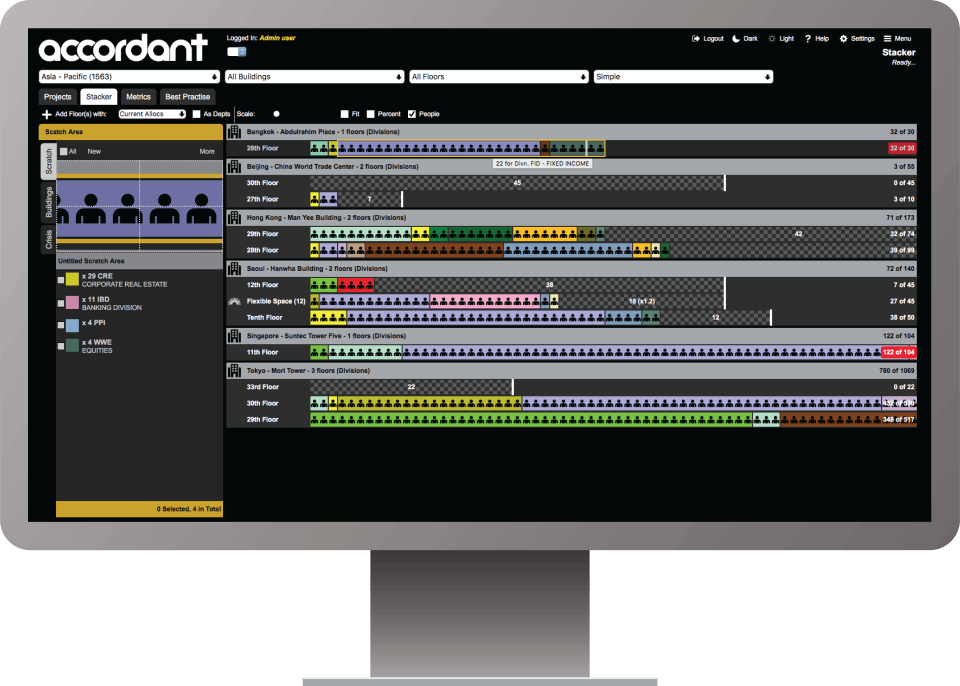
Task: Switch to the Projects tab
Action: (x=58, y=97)
